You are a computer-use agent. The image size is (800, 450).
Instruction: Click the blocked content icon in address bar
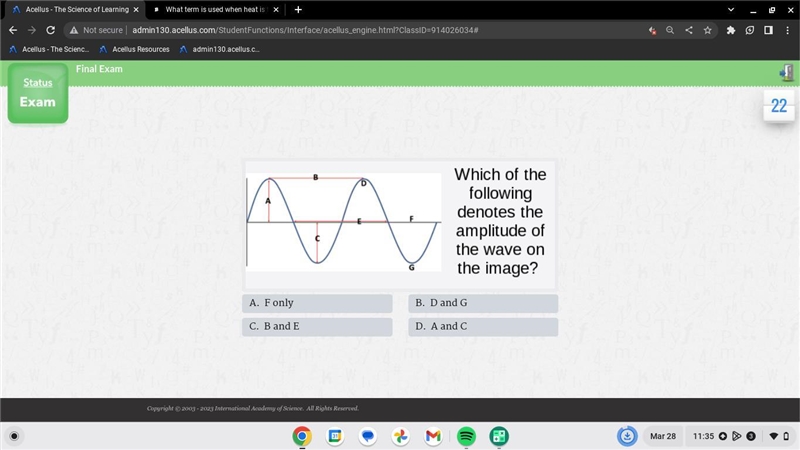pyautogui.click(x=652, y=30)
